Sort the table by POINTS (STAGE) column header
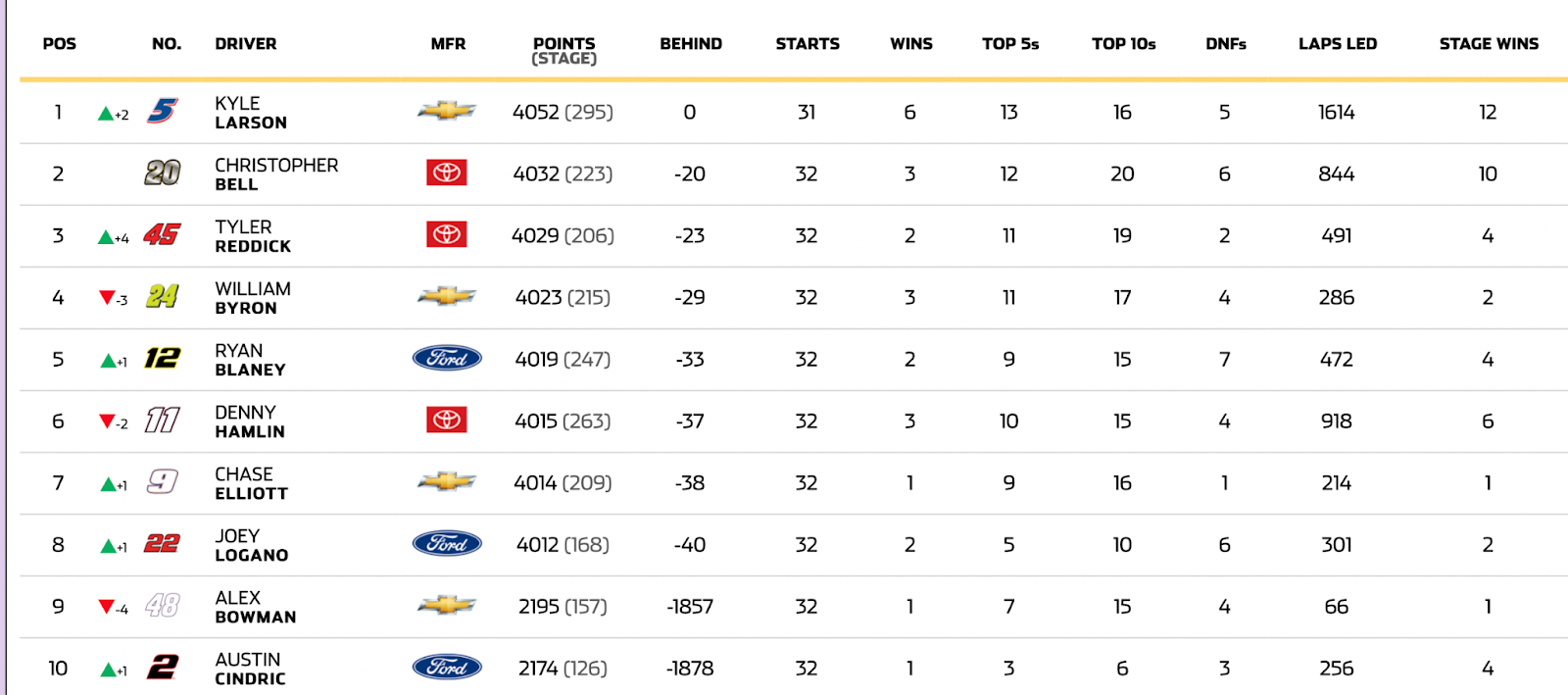This screenshot has width=1568, height=695. 564,51
